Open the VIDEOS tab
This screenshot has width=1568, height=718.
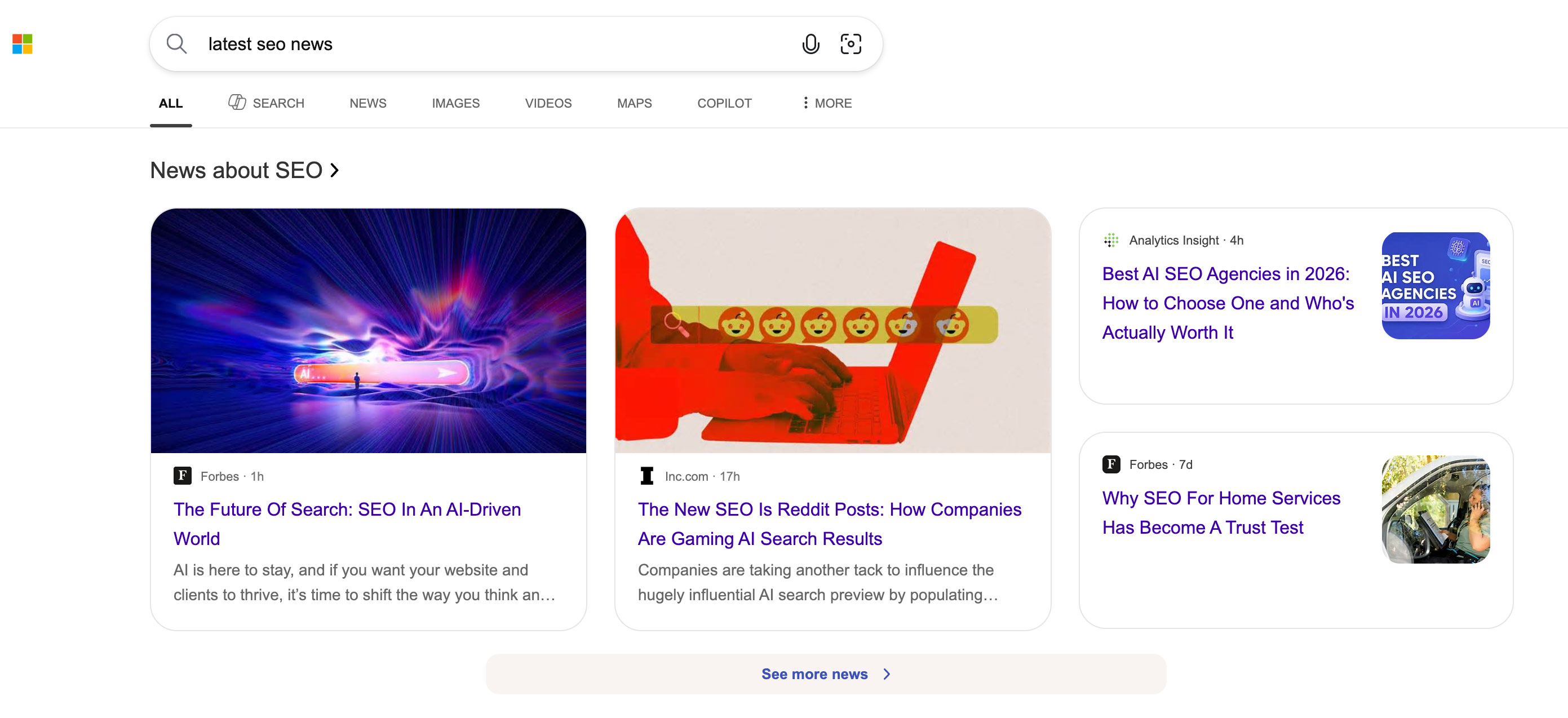click(548, 104)
